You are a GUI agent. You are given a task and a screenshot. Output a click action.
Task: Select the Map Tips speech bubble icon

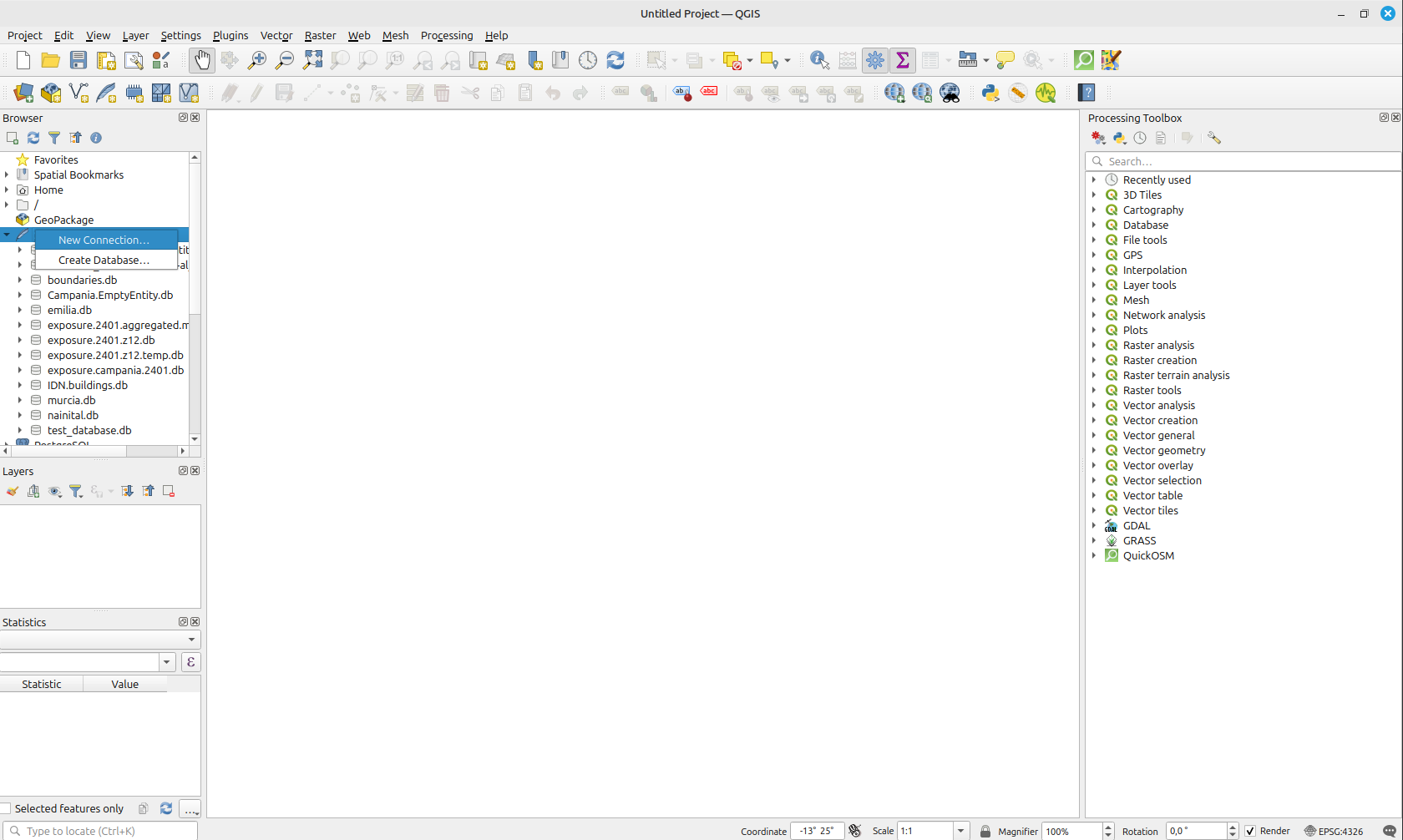pos(1005,60)
